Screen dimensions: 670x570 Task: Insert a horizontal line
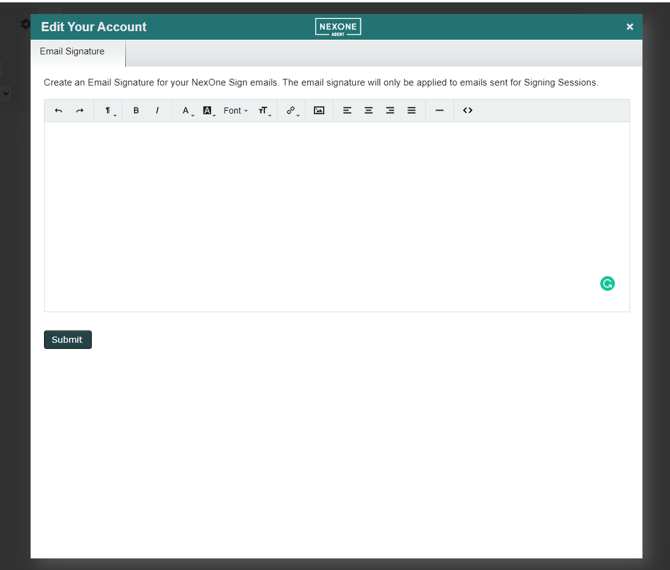click(x=439, y=111)
